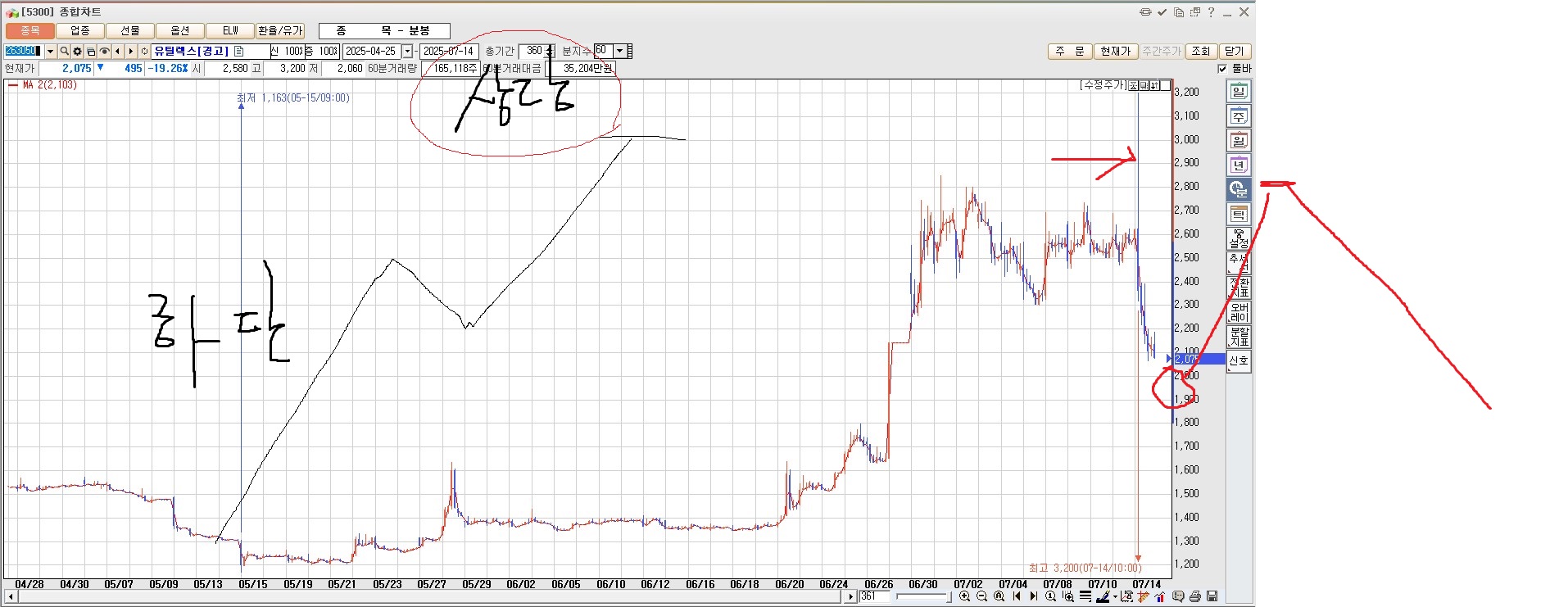Click the stock search magnifier icon
The height and width of the screenshot is (607, 1568).
coord(64,52)
